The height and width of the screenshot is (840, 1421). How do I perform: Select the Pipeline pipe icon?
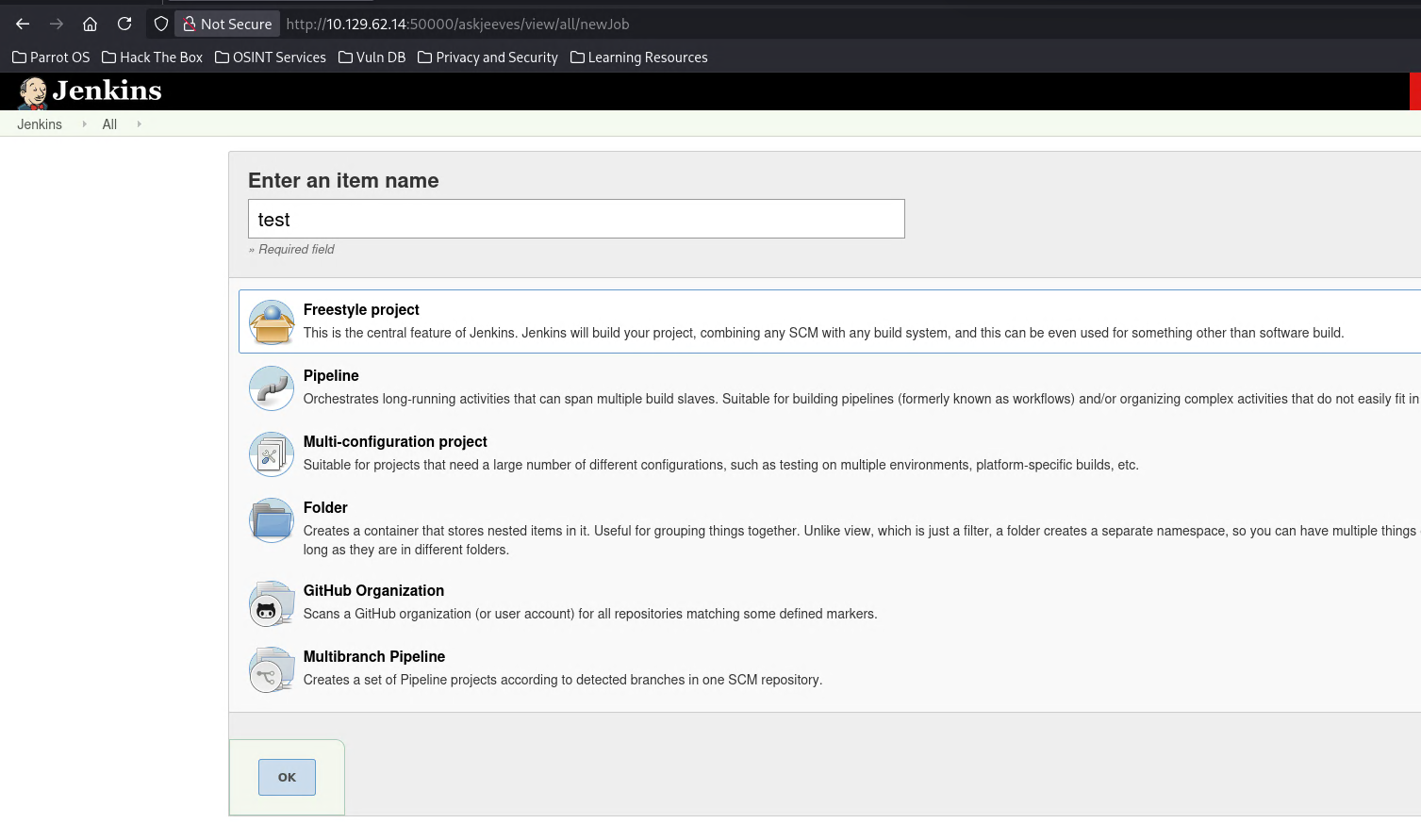(272, 388)
